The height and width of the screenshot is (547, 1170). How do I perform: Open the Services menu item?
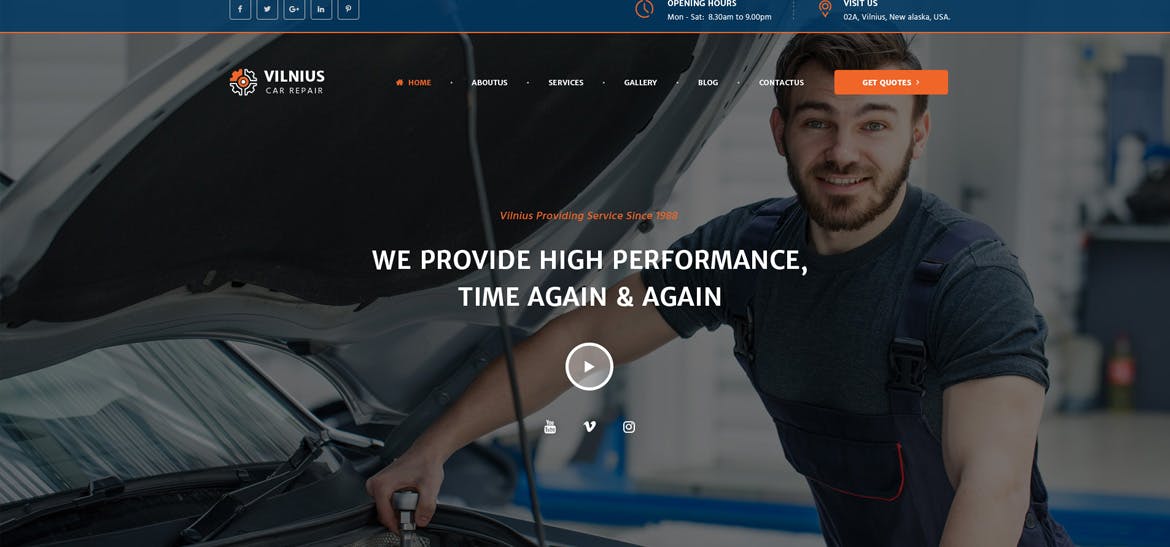pos(566,83)
